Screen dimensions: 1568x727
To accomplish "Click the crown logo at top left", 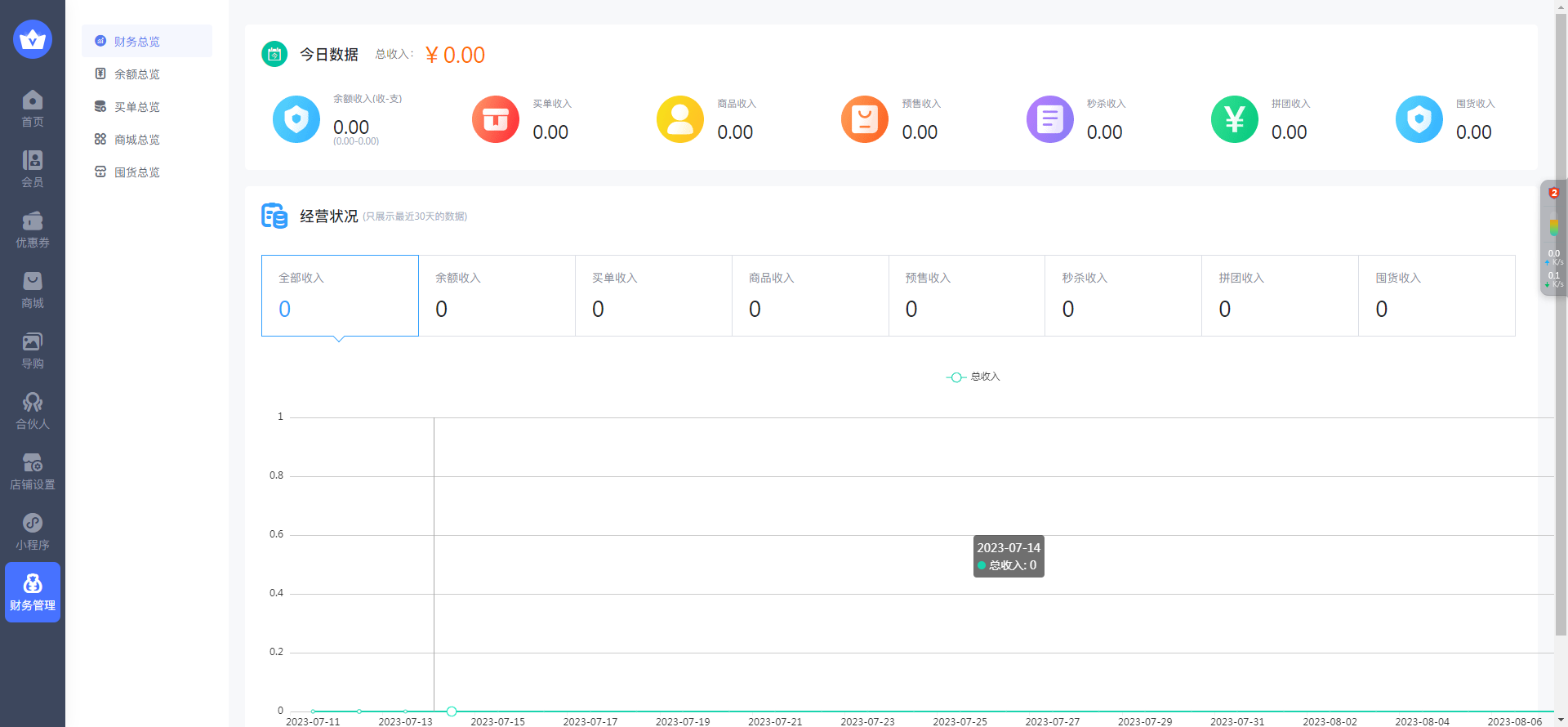I will (x=33, y=39).
